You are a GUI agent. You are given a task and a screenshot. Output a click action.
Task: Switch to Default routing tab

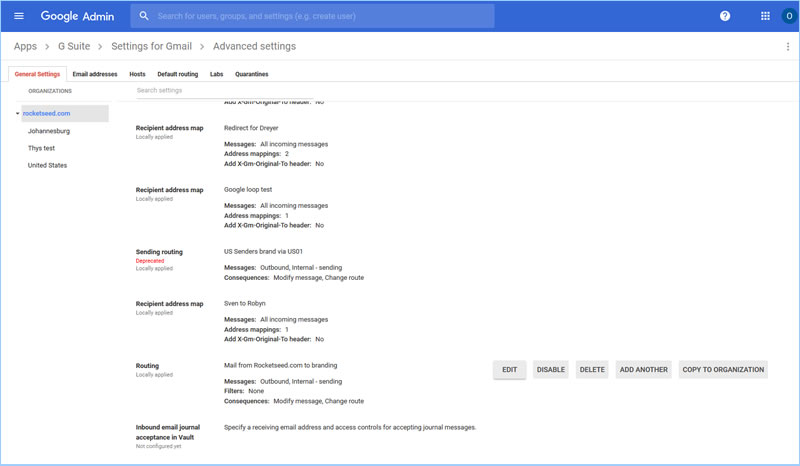coord(178,74)
